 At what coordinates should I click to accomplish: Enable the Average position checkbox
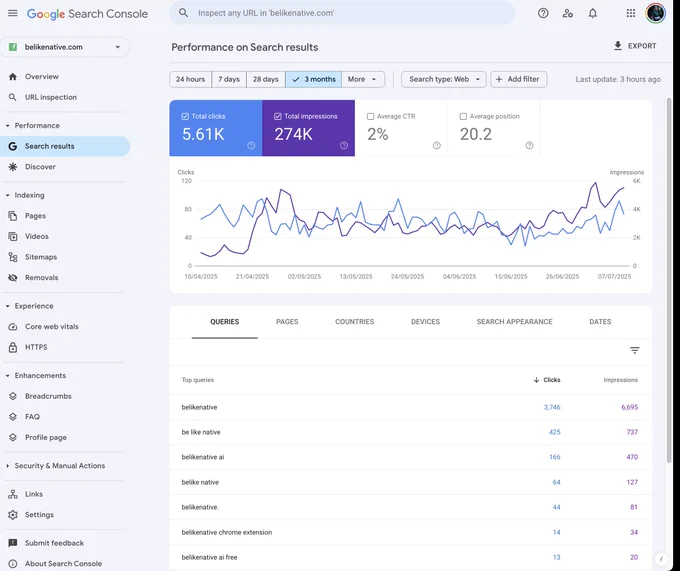coord(463,116)
